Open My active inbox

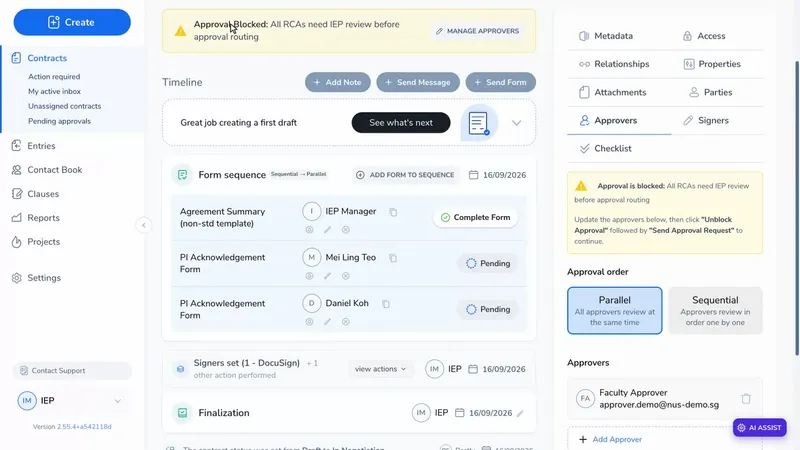tap(54, 91)
